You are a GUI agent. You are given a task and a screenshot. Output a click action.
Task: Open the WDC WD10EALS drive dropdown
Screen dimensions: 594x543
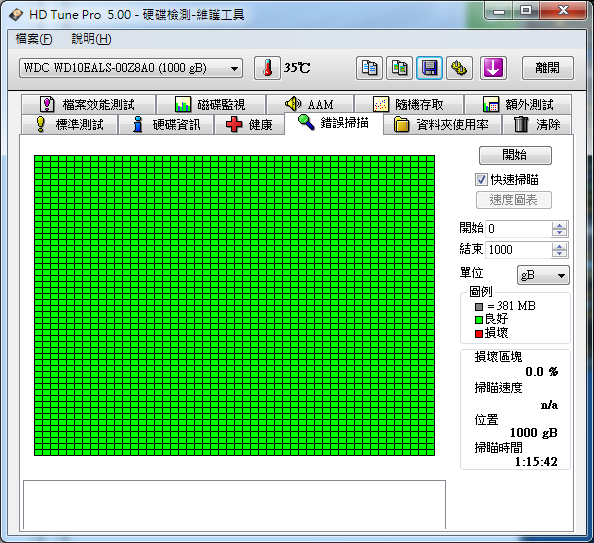(x=131, y=68)
